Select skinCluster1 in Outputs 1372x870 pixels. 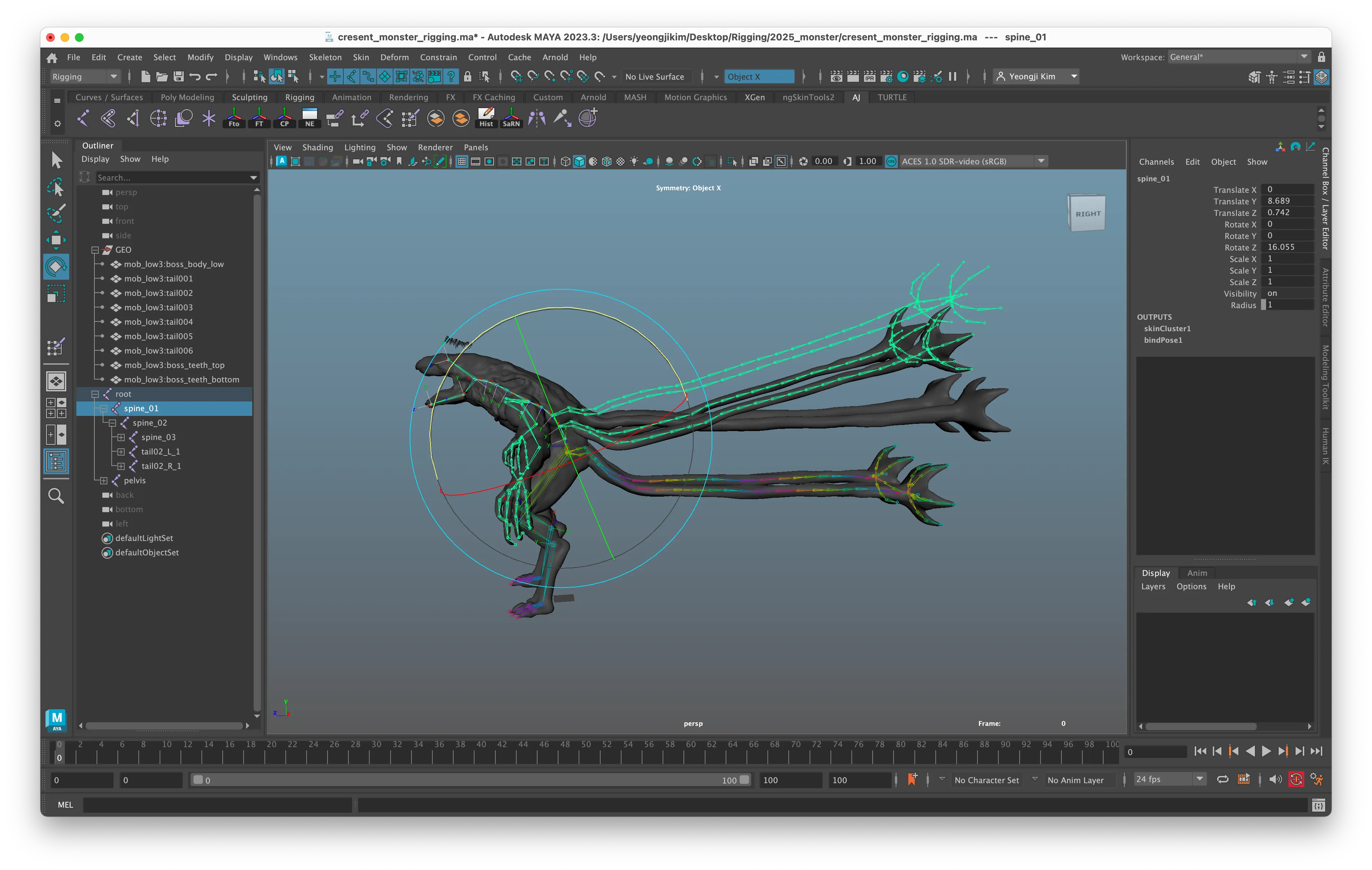click(x=1167, y=328)
